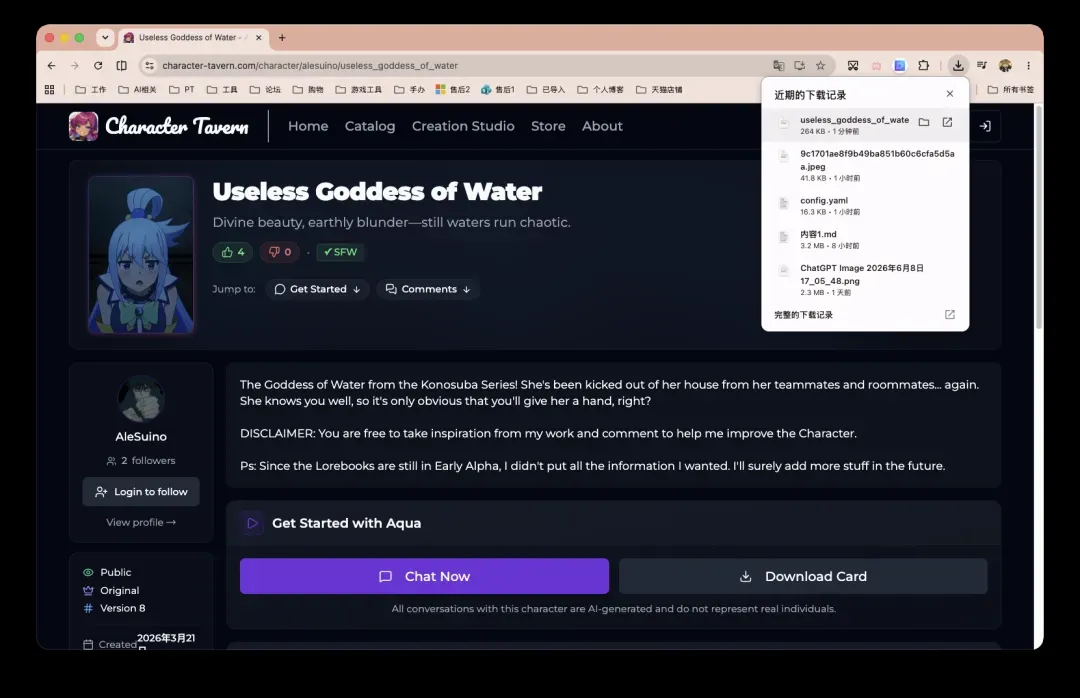Jump to Comments section
Screen dimensions: 1080x698
click(x=428, y=289)
